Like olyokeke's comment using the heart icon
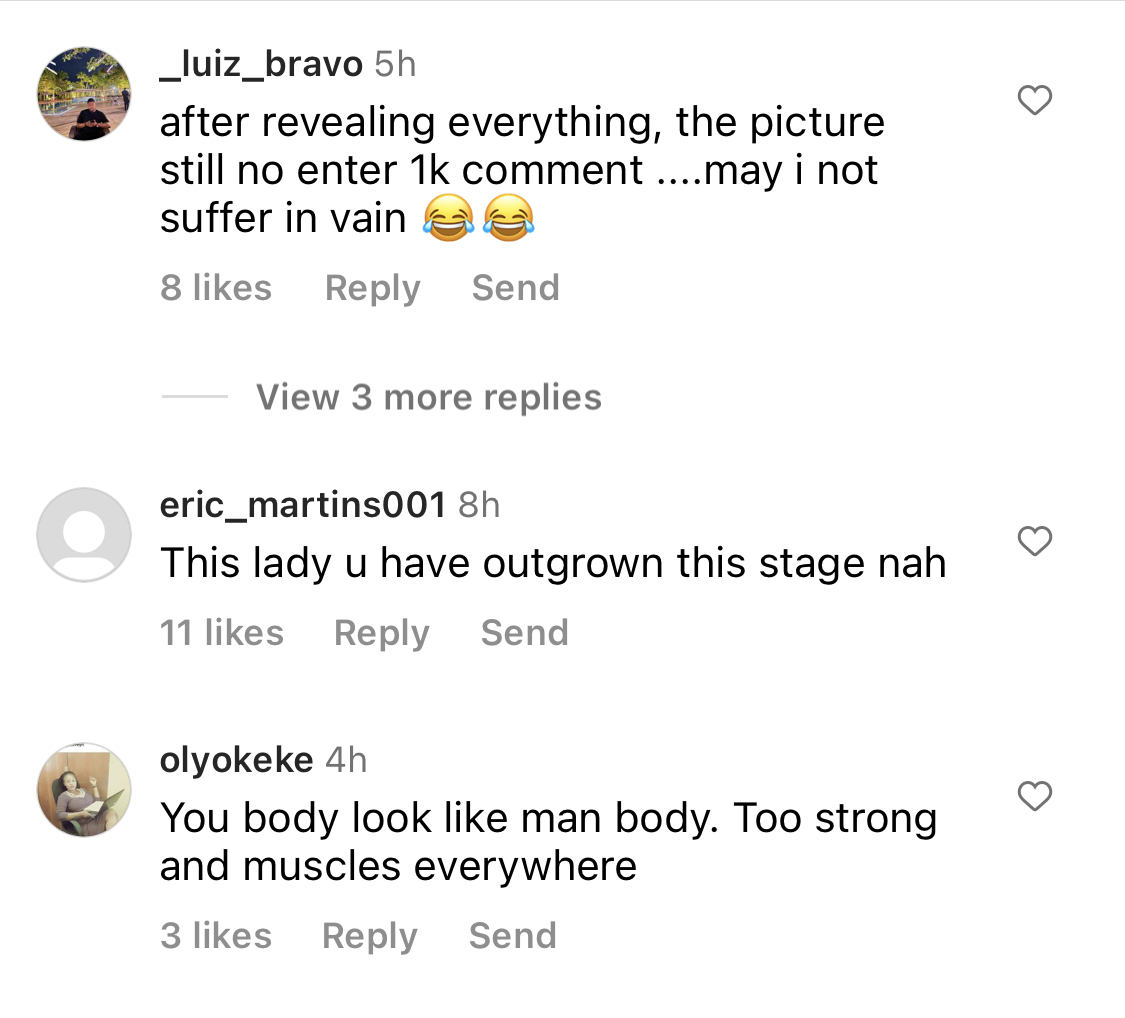 [x=1035, y=796]
